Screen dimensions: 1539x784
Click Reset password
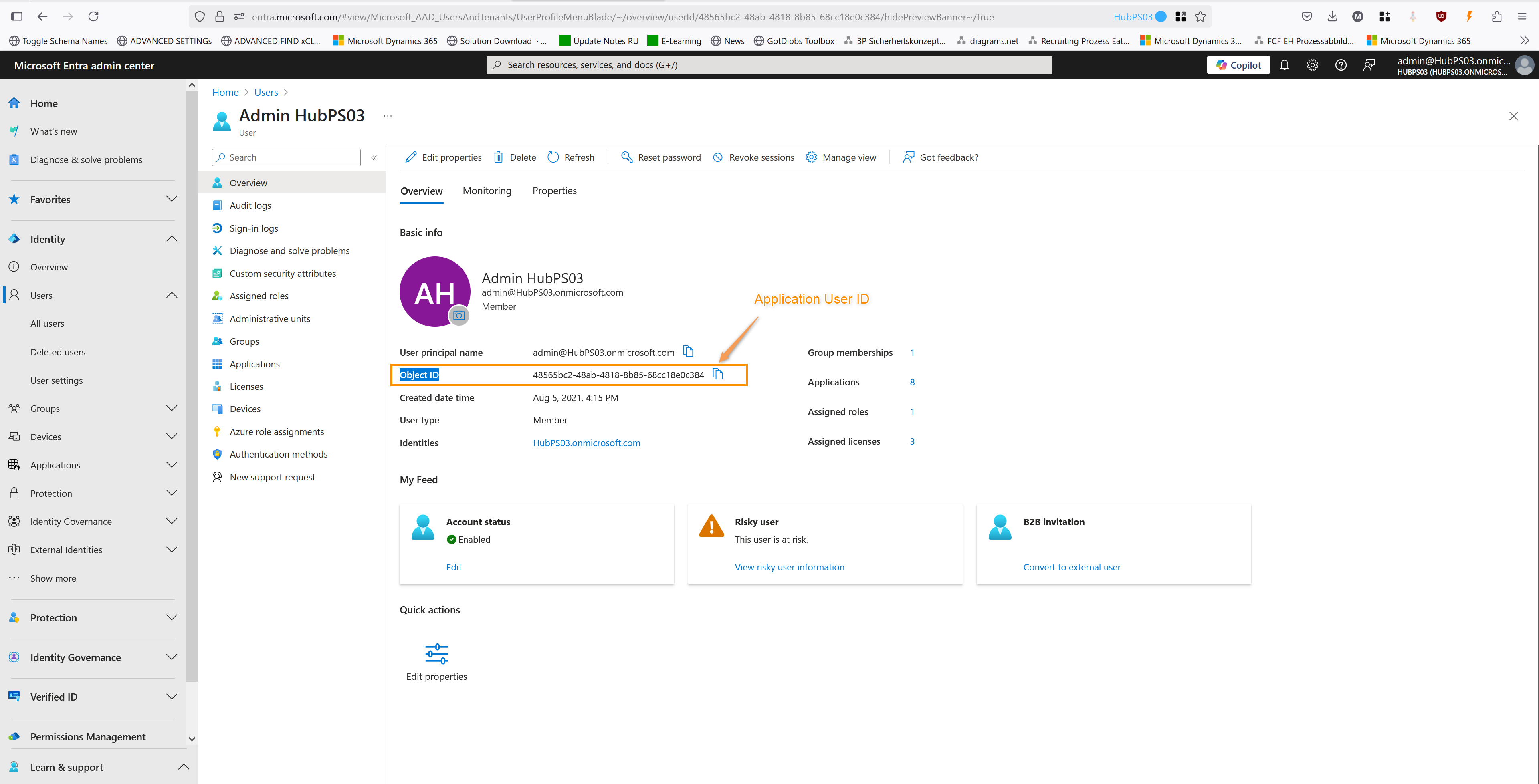tap(661, 157)
